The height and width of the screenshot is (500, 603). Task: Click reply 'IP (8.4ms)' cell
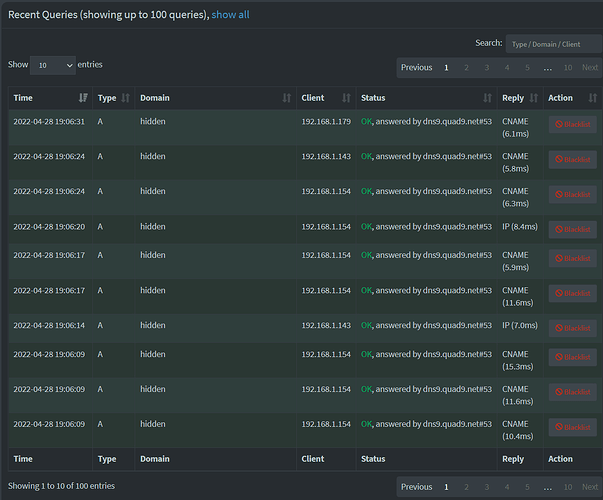tap(520, 227)
